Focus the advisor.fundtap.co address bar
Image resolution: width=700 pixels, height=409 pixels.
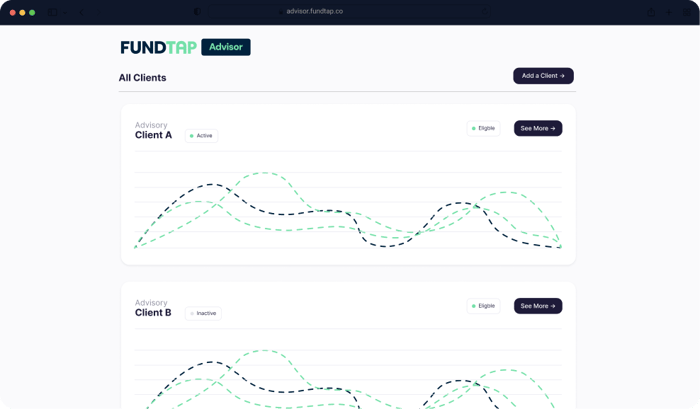[x=349, y=12]
